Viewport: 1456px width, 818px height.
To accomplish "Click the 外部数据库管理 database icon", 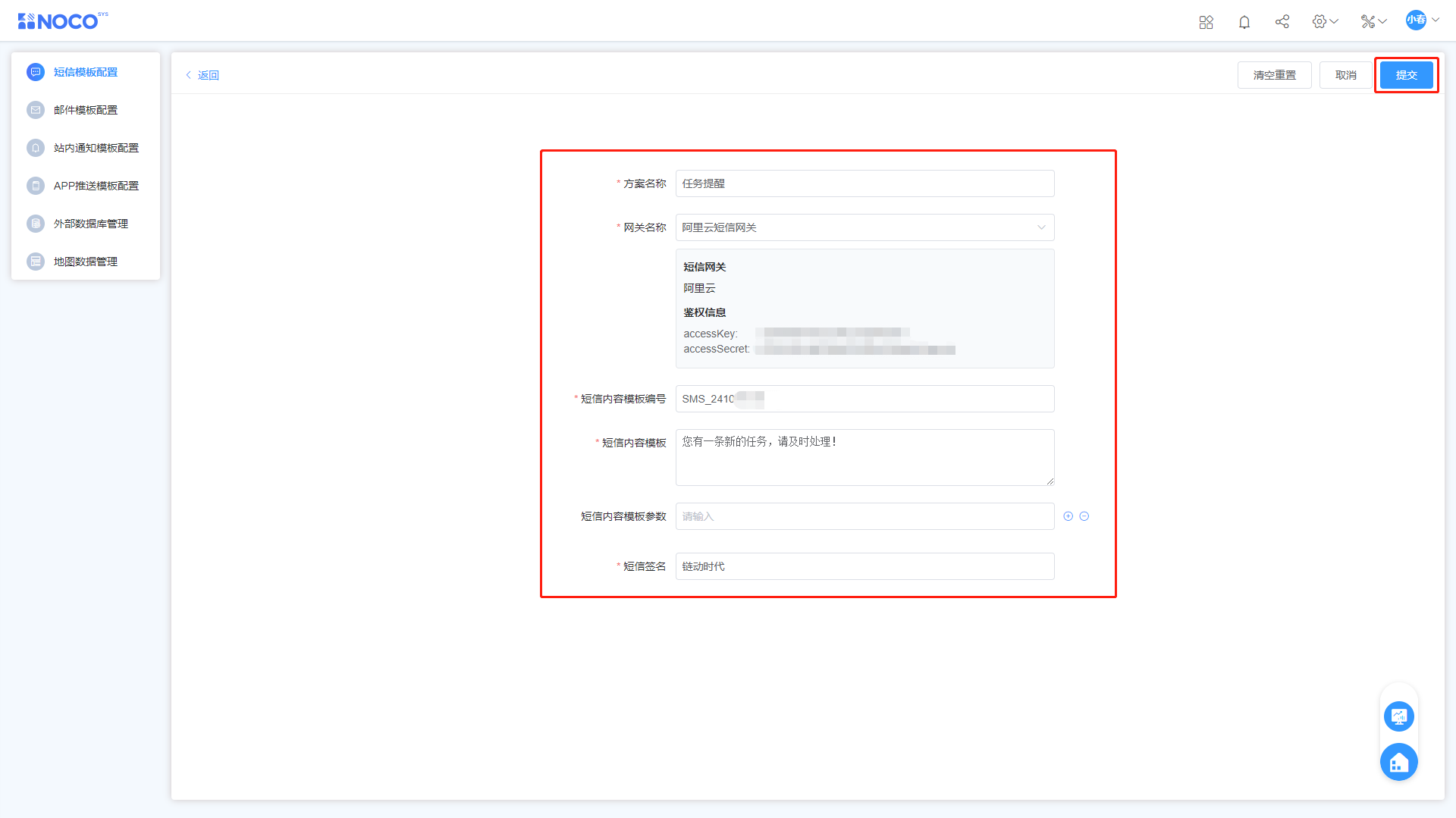I will click(36, 224).
